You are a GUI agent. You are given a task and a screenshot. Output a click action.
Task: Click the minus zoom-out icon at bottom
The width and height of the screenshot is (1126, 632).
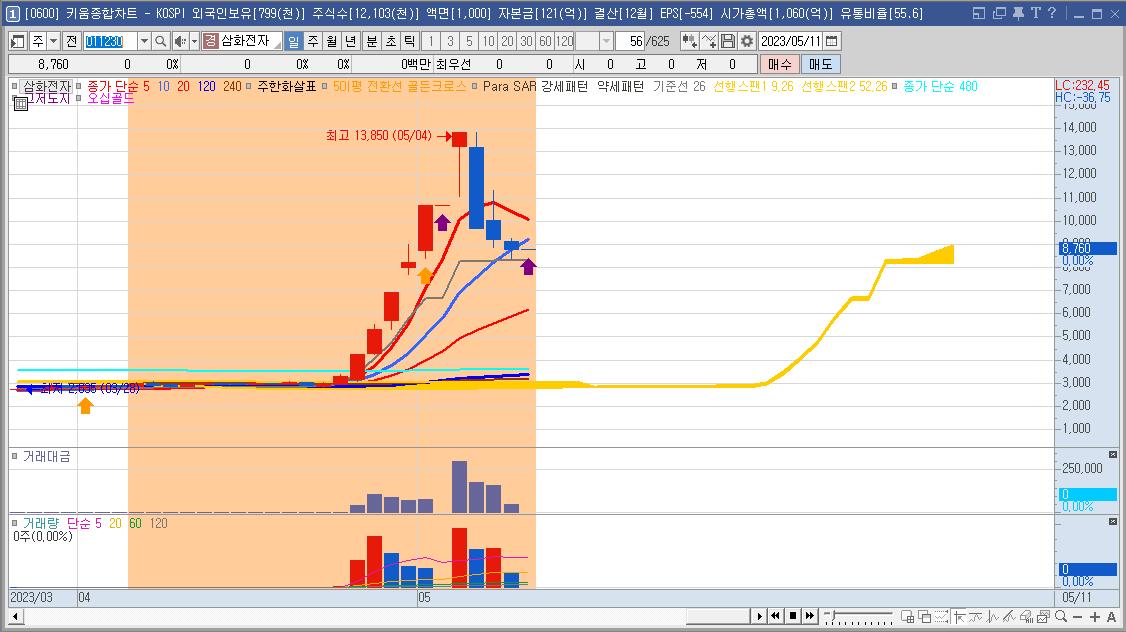[x=1077, y=617]
